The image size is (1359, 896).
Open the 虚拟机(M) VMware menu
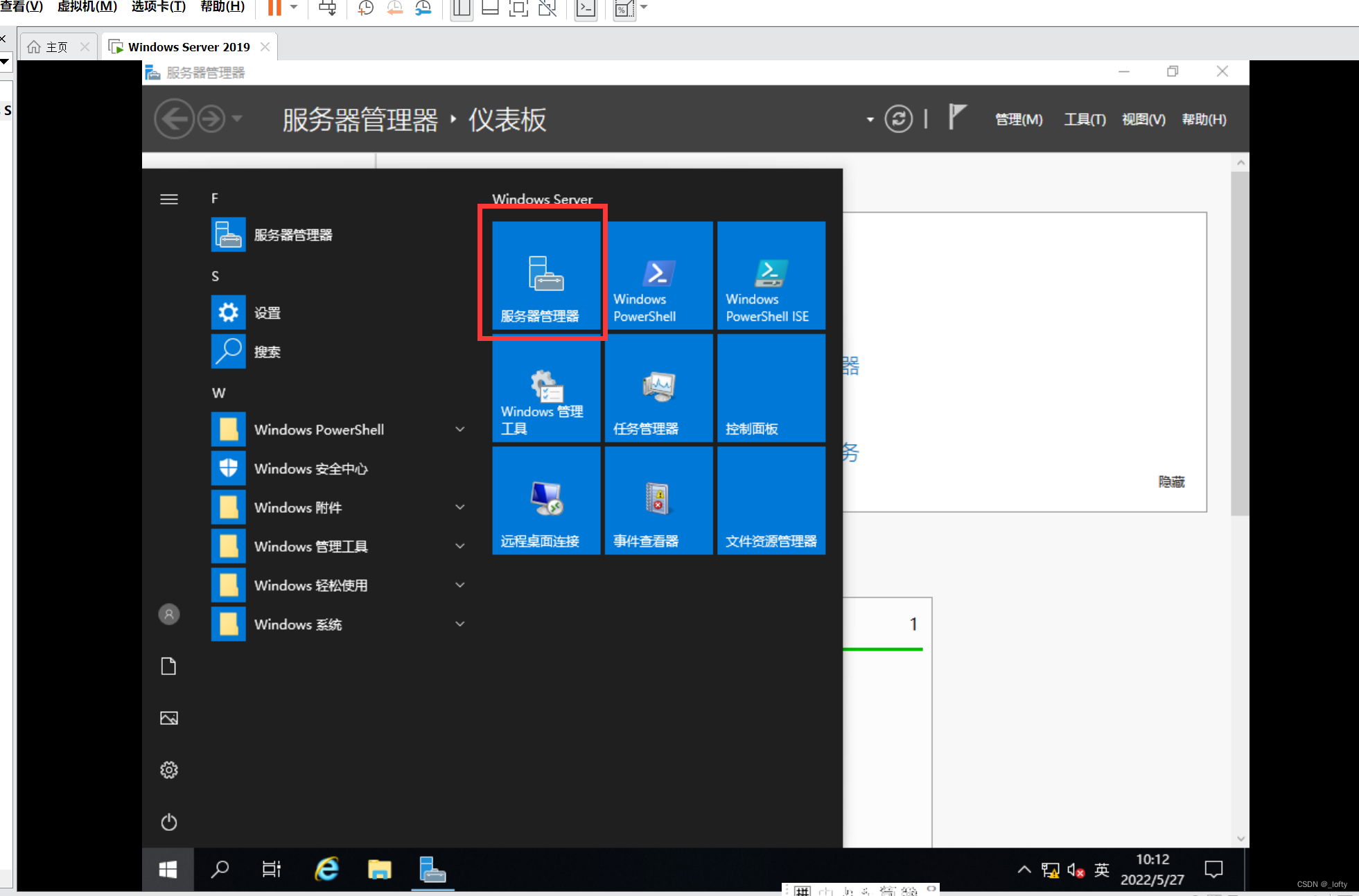coord(87,7)
